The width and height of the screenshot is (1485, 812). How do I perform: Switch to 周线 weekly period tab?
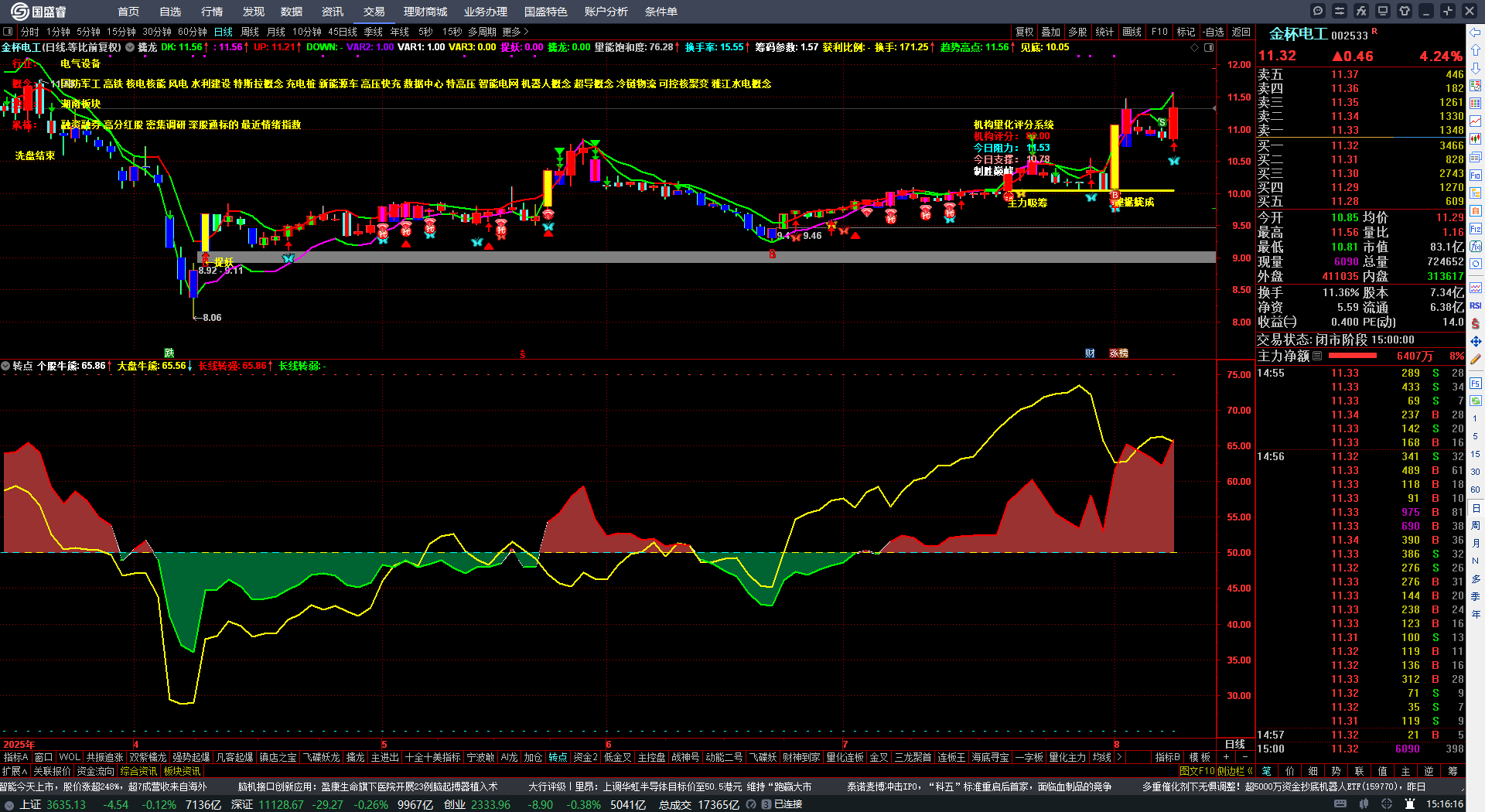pyautogui.click(x=250, y=32)
